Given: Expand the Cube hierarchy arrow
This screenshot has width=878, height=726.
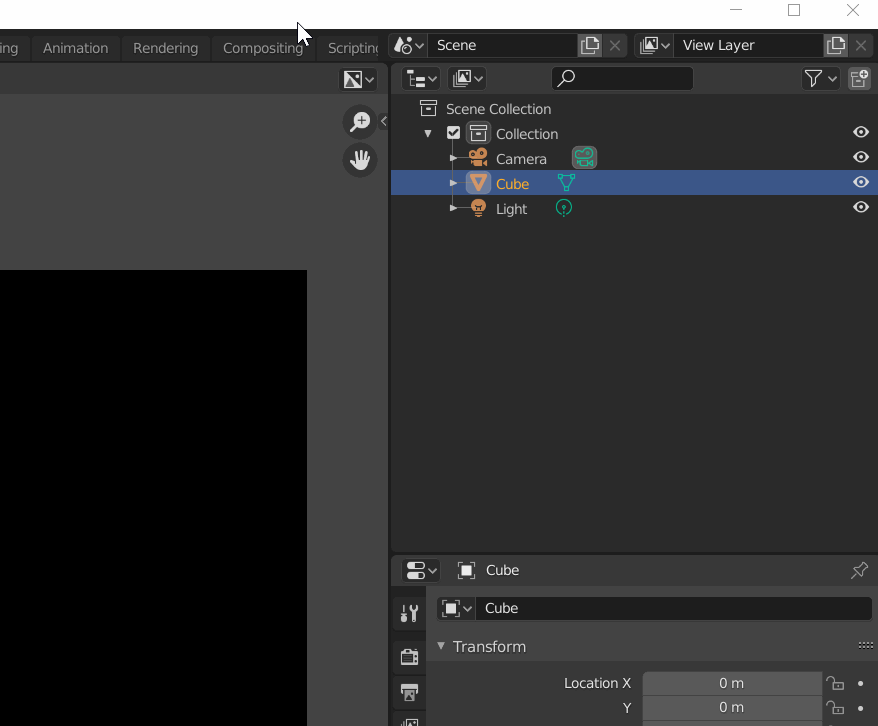Looking at the screenshot, I should (452, 183).
